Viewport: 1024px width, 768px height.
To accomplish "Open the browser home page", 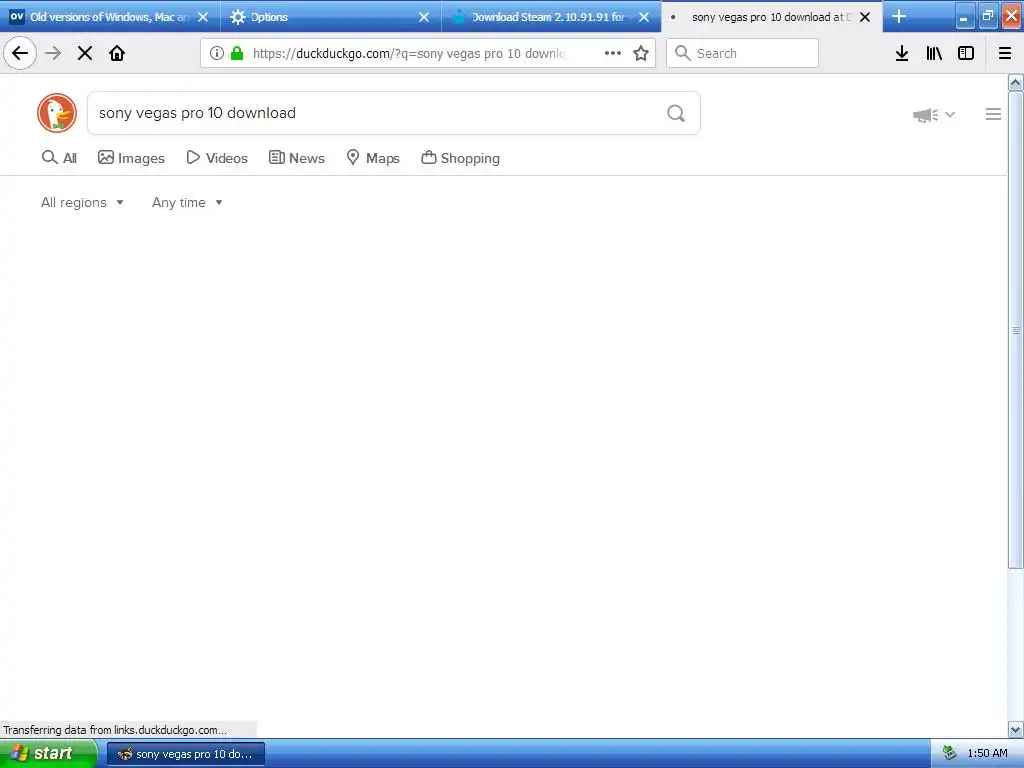I will pos(117,53).
